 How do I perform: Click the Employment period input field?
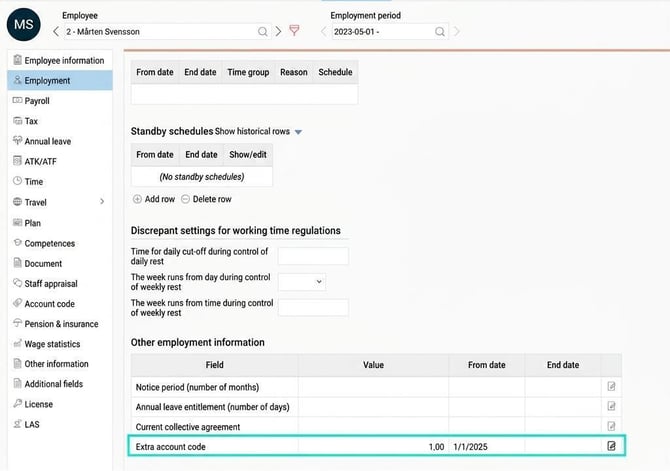click(390, 32)
